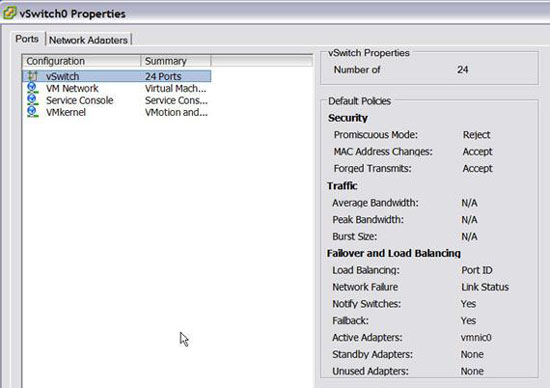Click the 'Forged Transmits:' label
Screen dimensions: 550x388
[373, 168]
